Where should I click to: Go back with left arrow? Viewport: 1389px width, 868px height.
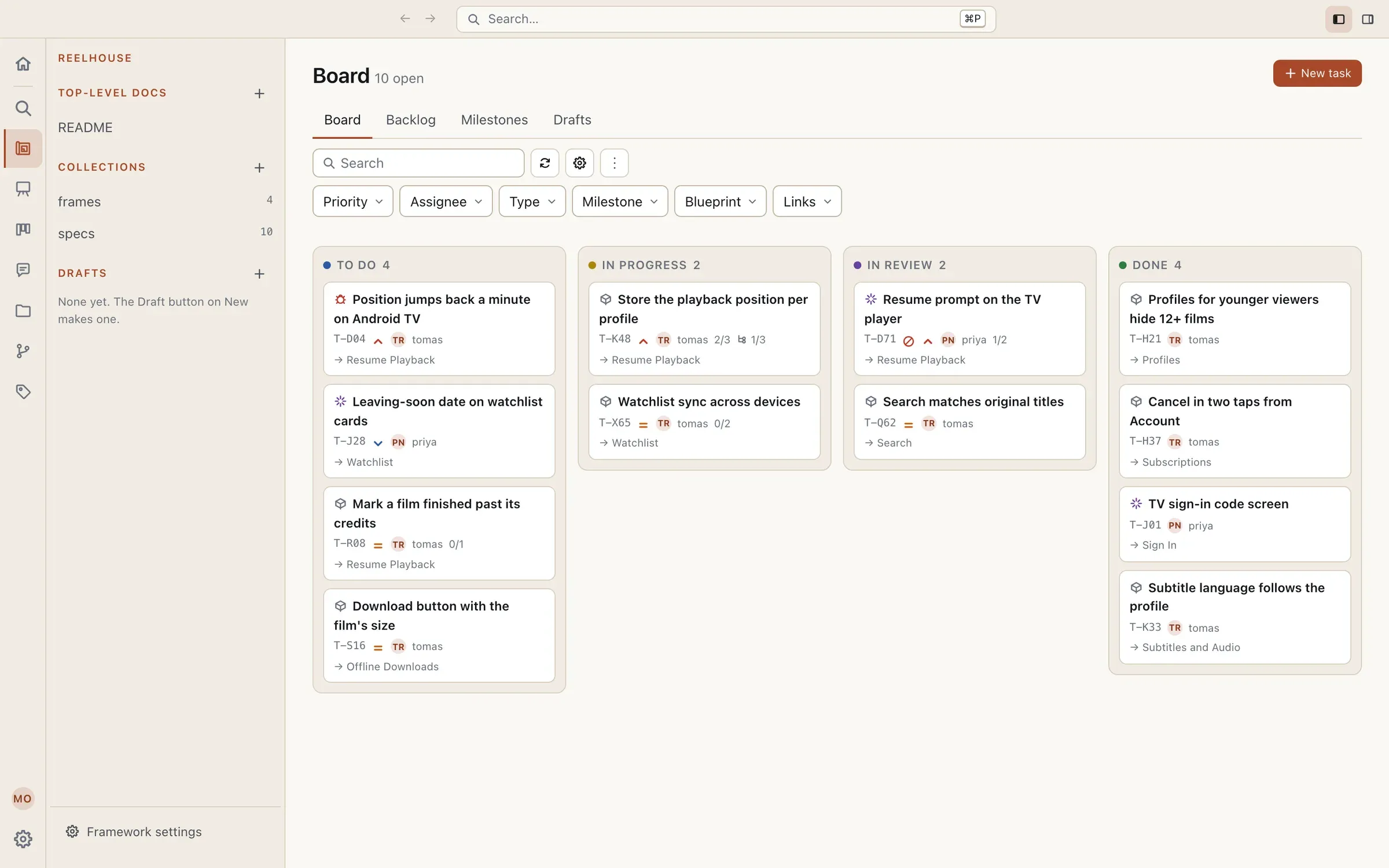(x=405, y=19)
